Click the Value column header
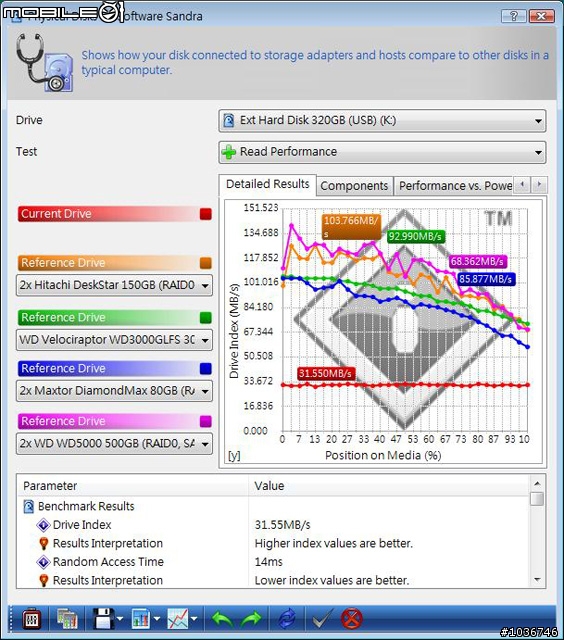This screenshot has width=564, height=640. [x=389, y=486]
